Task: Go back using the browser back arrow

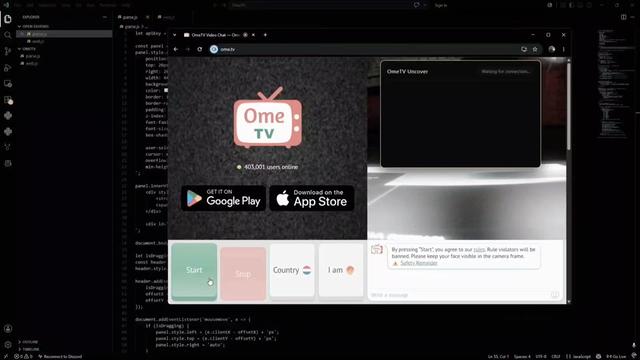Action: tap(176, 49)
